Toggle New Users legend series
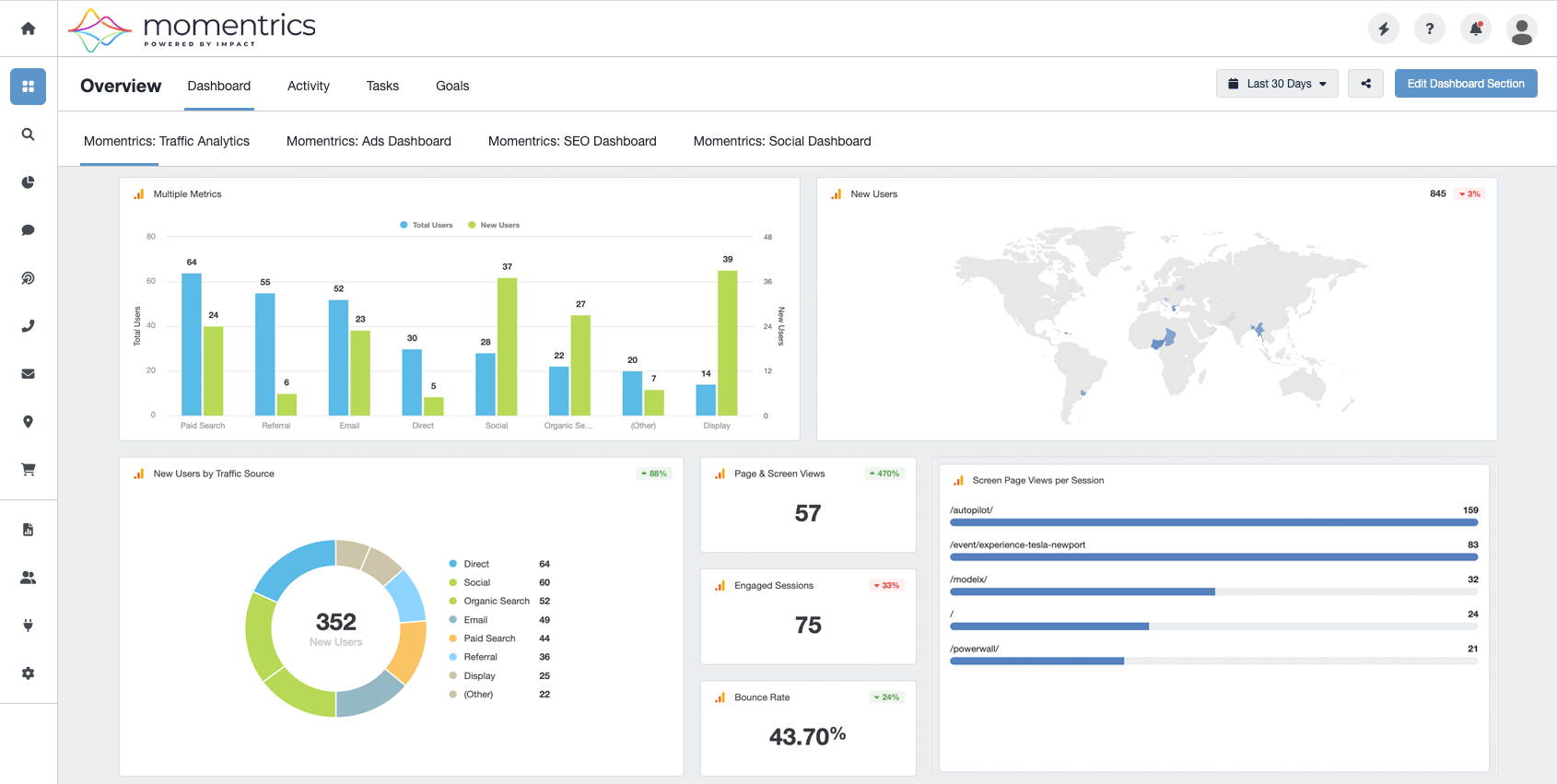Image resolution: width=1557 pixels, height=784 pixels. [x=494, y=225]
